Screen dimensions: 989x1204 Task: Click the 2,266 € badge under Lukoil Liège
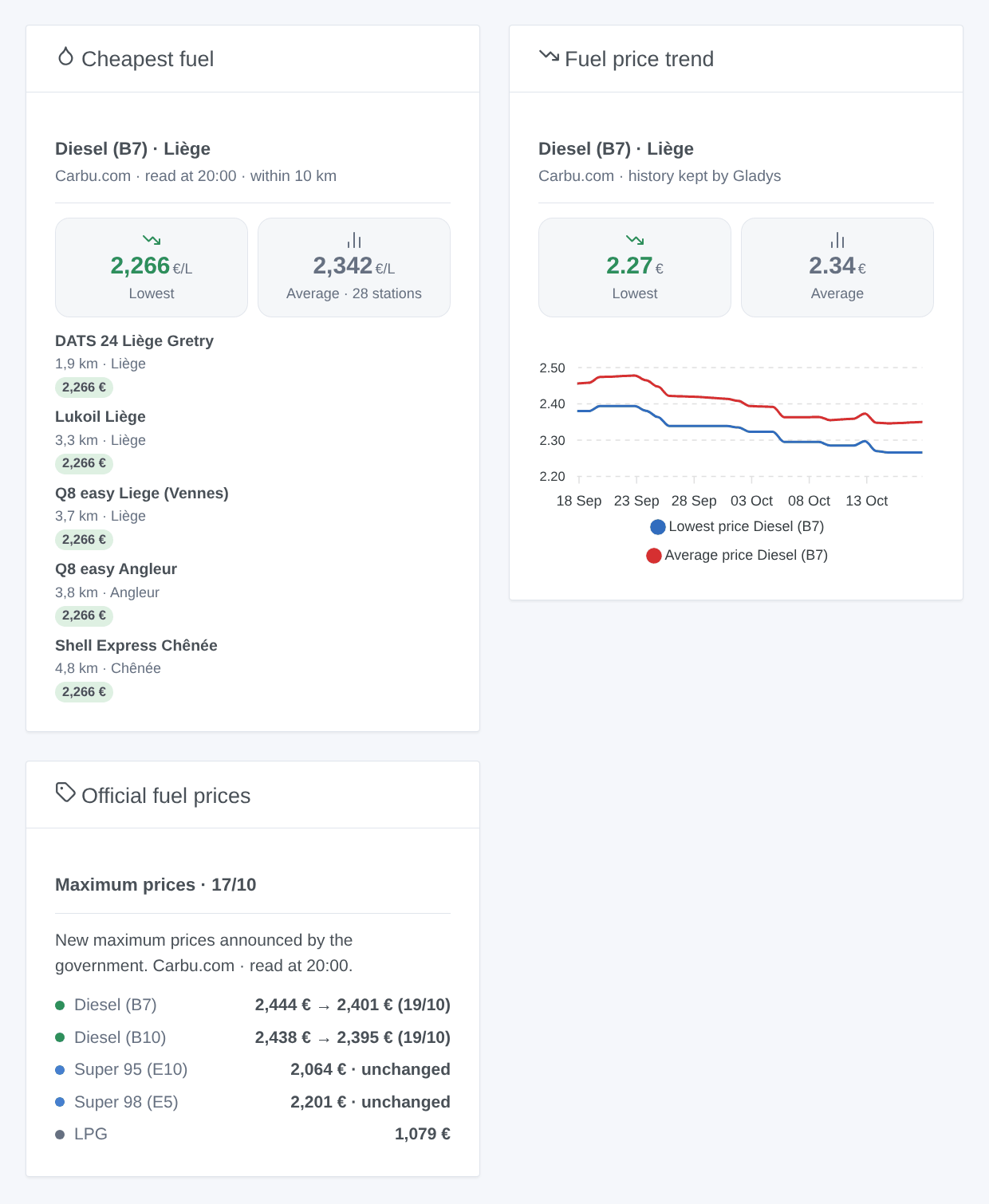pyautogui.click(x=84, y=463)
